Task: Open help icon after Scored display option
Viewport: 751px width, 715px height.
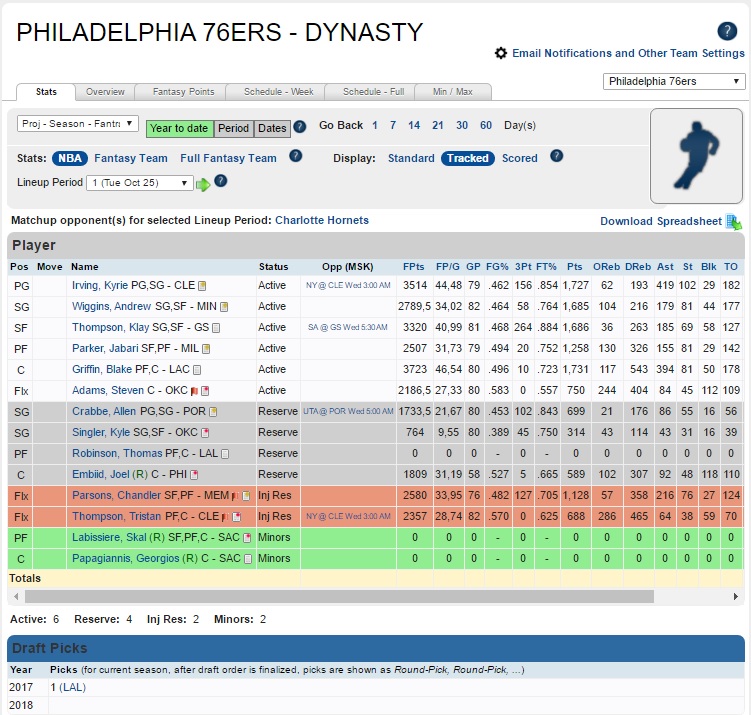Action: 557,156
